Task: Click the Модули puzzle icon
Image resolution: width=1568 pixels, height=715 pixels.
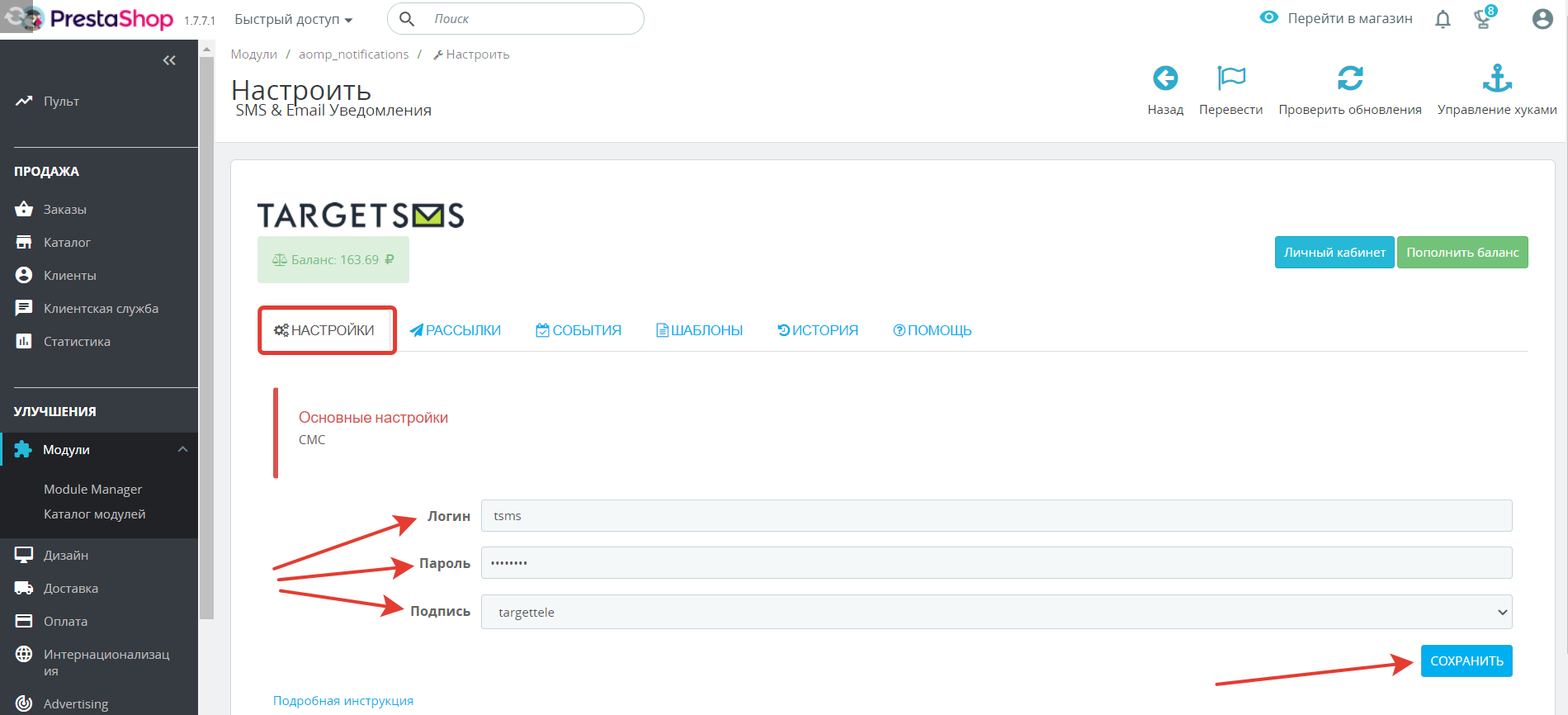Action: click(x=23, y=449)
